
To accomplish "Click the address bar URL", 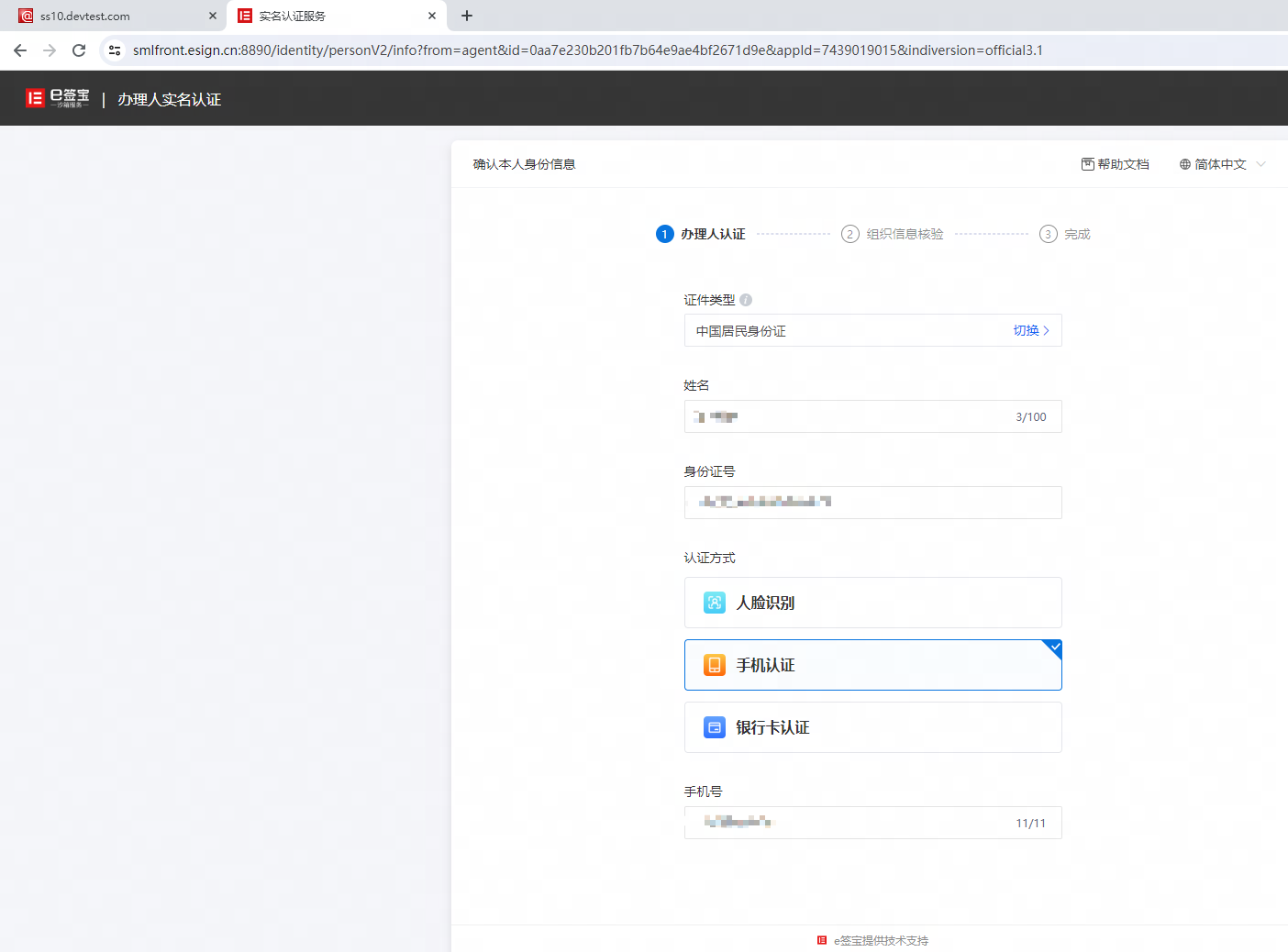I will coord(587,50).
